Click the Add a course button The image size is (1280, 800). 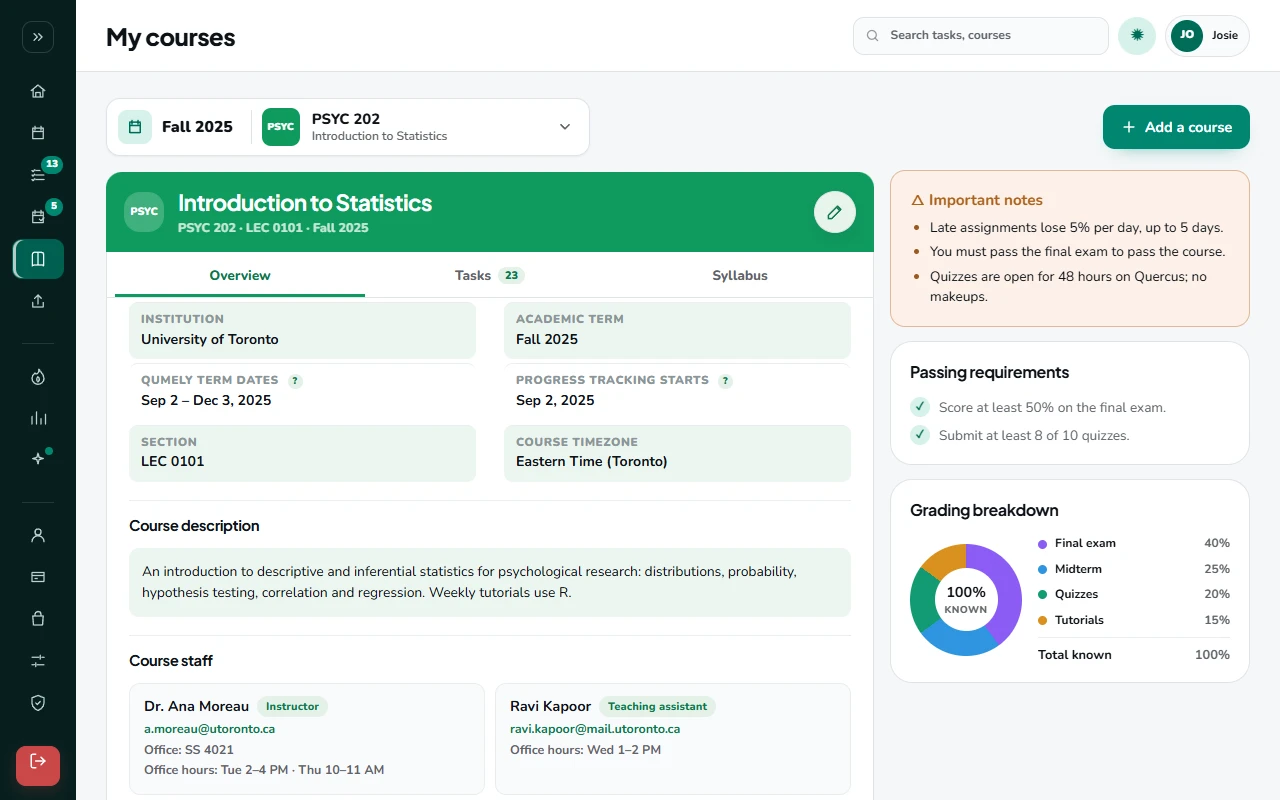pyautogui.click(x=1176, y=127)
